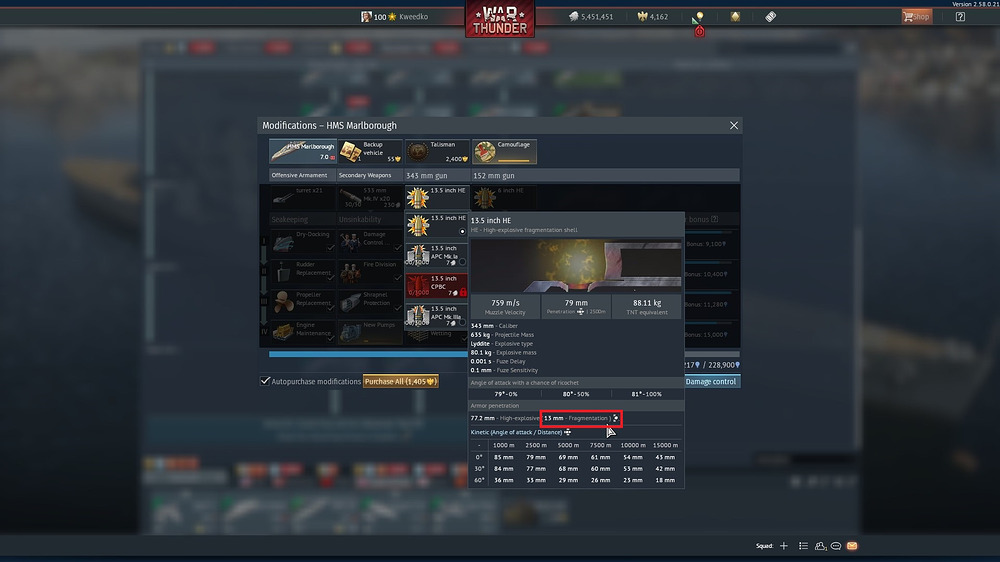The image size is (1000, 562).
Task: Click the Damage control button
Action: click(x=711, y=381)
